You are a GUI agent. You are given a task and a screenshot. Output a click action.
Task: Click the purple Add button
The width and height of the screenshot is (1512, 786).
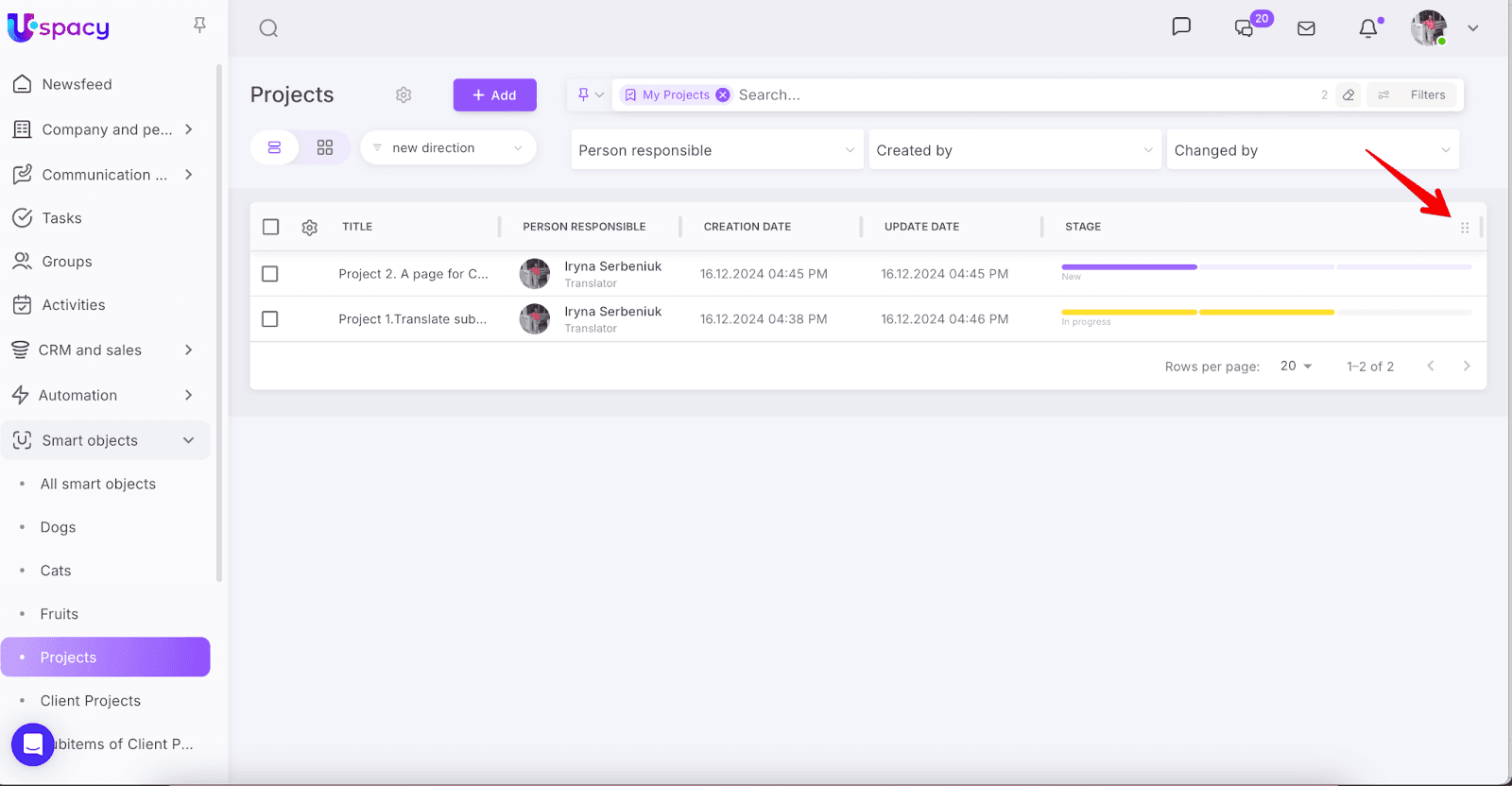coord(494,94)
